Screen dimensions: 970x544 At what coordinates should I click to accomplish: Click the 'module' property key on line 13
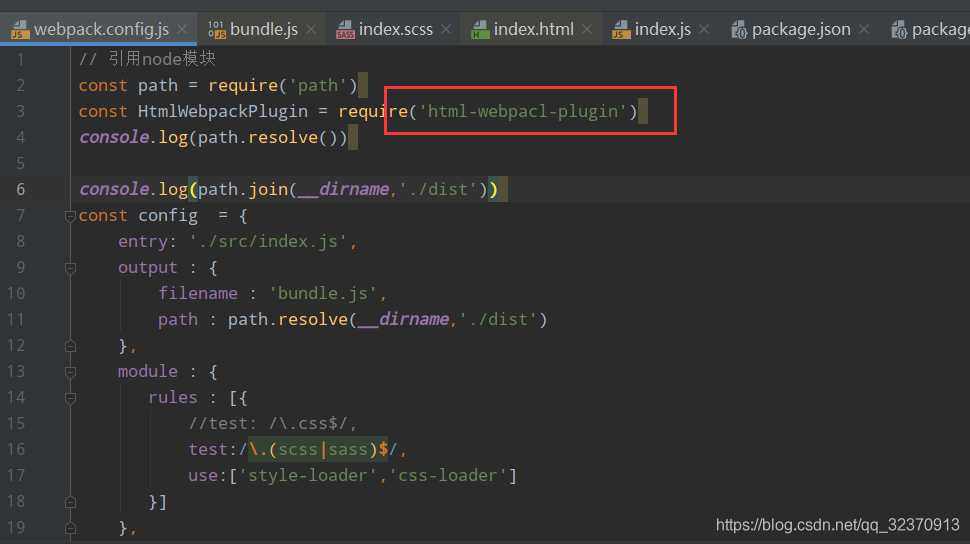[x=148, y=371]
